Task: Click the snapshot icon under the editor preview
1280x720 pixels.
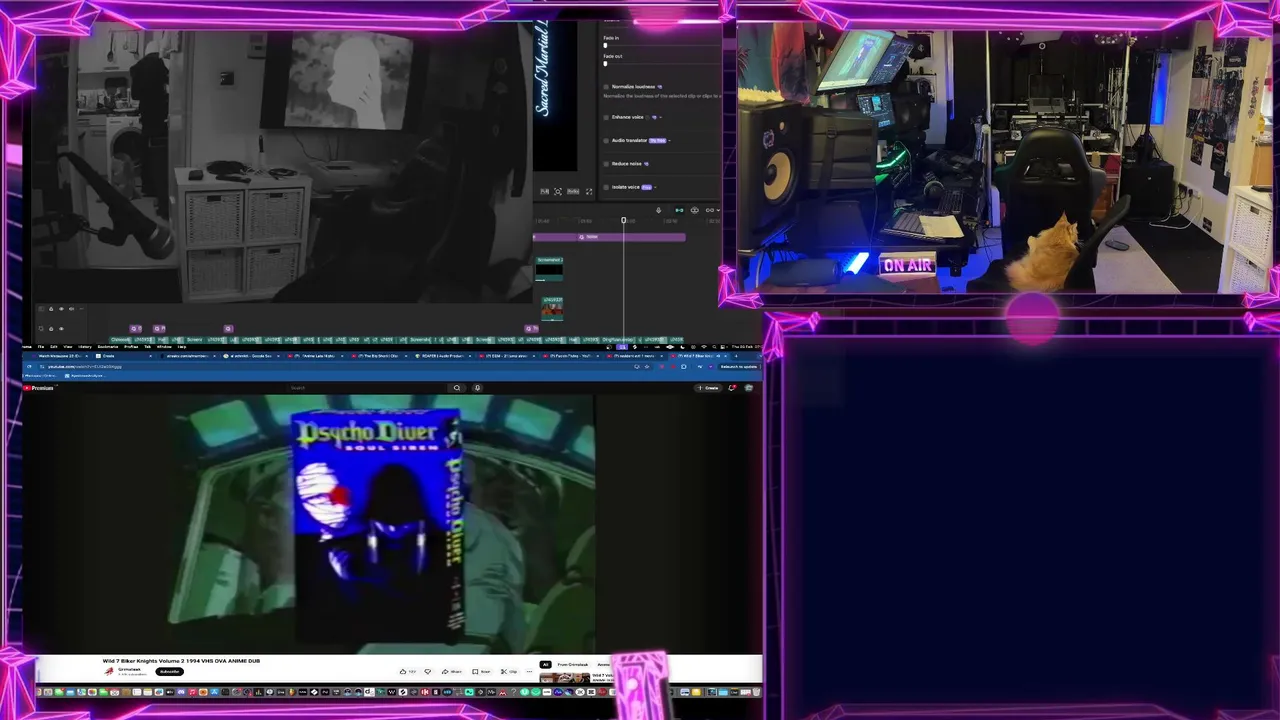Action: tap(558, 191)
